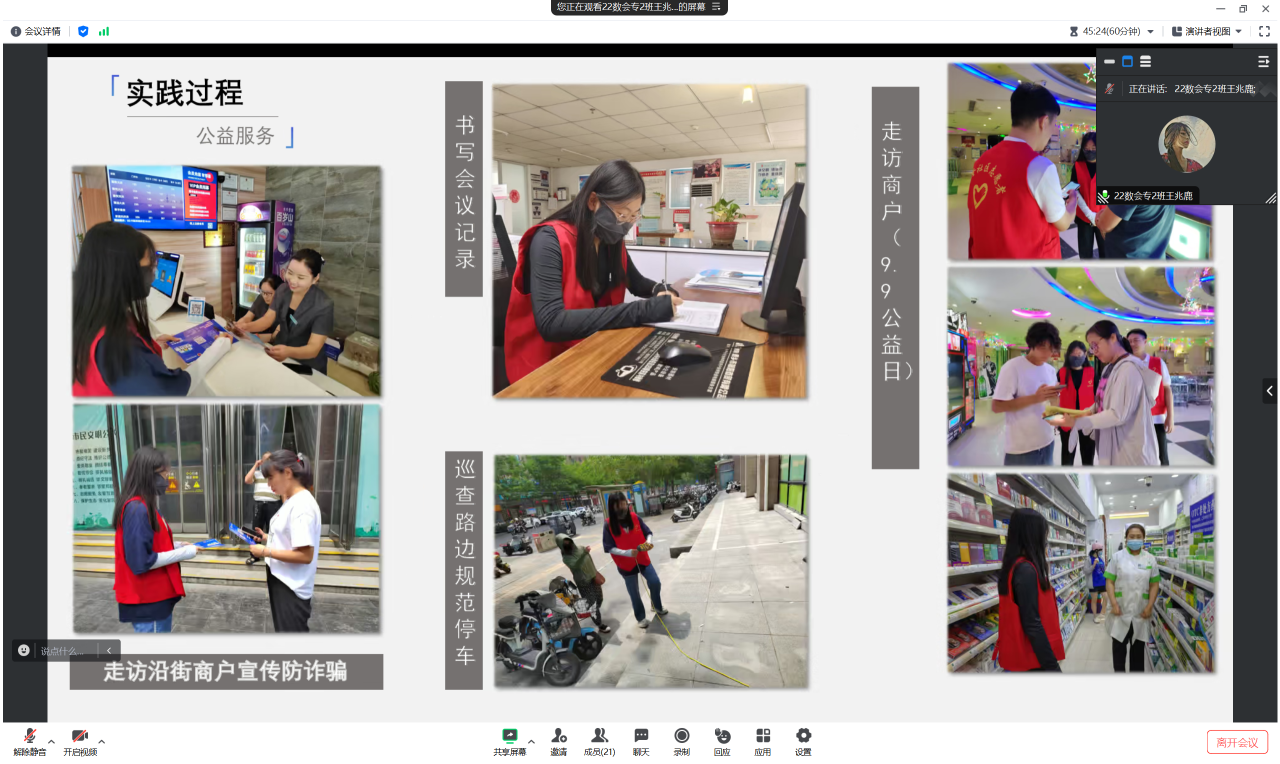This screenshot has height=764, width=1280.
Task: Click 共享屏幕 share screen
Action: [x=509, y=741]
